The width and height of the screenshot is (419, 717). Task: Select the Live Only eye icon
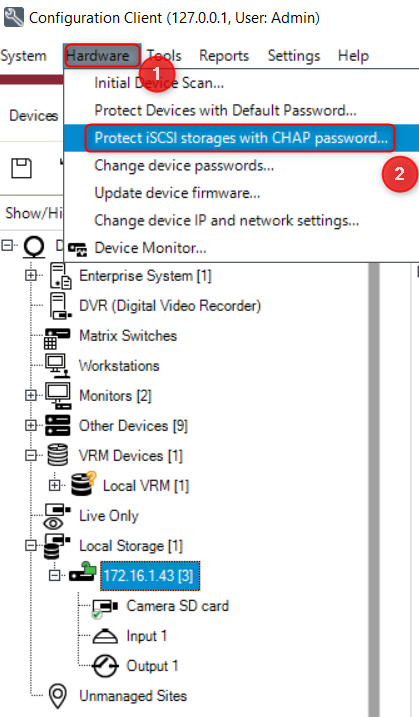click(57, 515)
